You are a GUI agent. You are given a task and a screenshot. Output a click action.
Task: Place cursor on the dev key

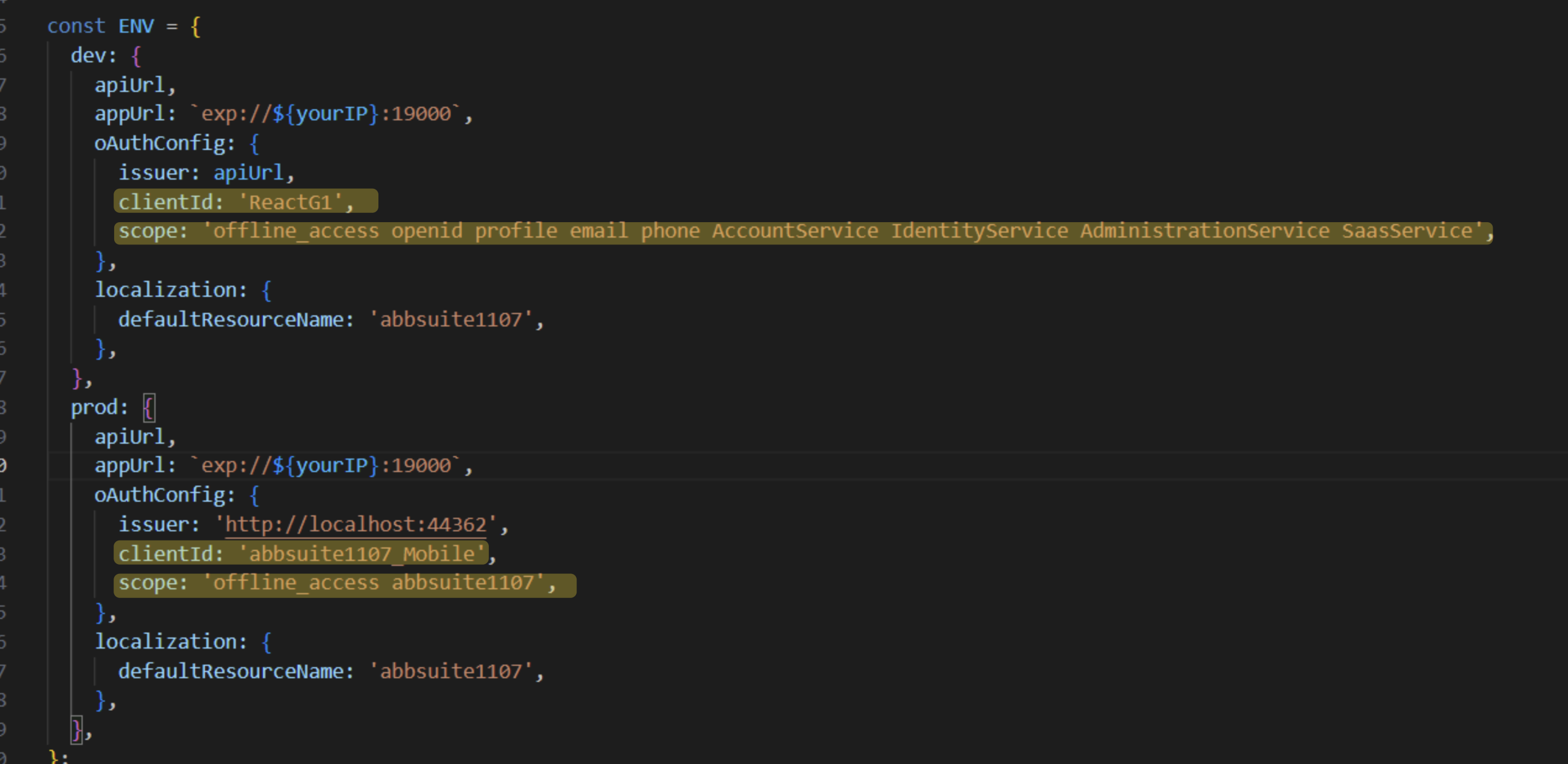88,56
